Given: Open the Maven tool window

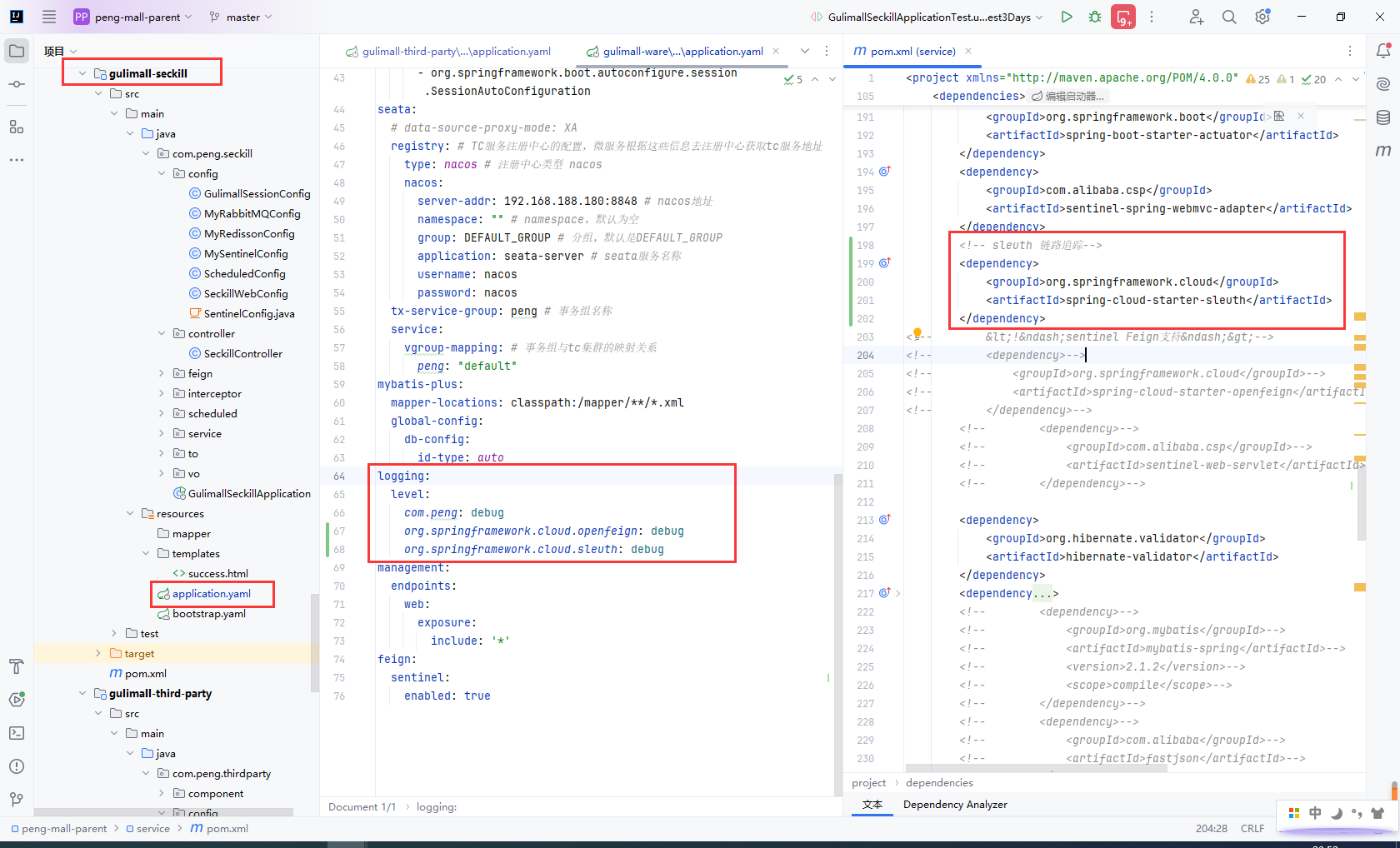Looking at the screenshot, I should pyautogui.click(x=1383, y=151).
